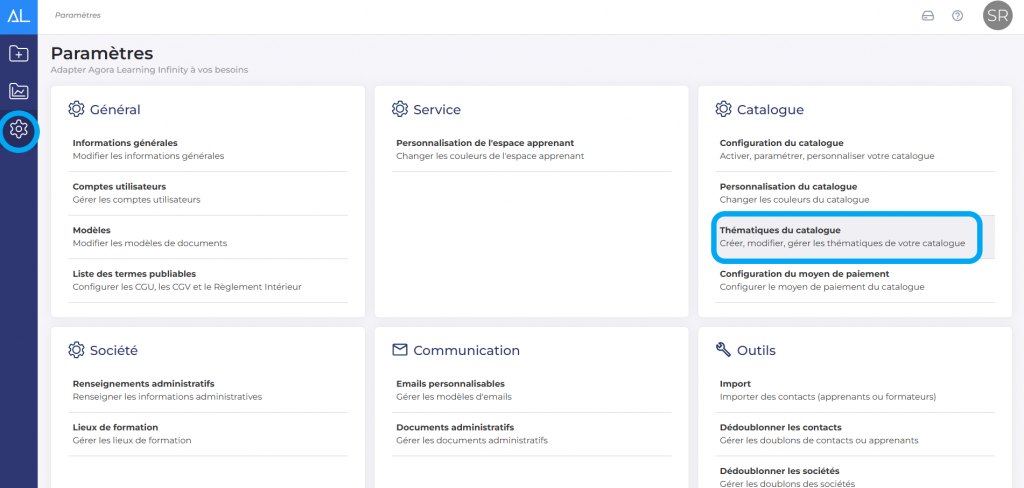This screenshot has width=1024, height=488.
Task: Open the SR user avatar menu
Action: pos(997,16)
